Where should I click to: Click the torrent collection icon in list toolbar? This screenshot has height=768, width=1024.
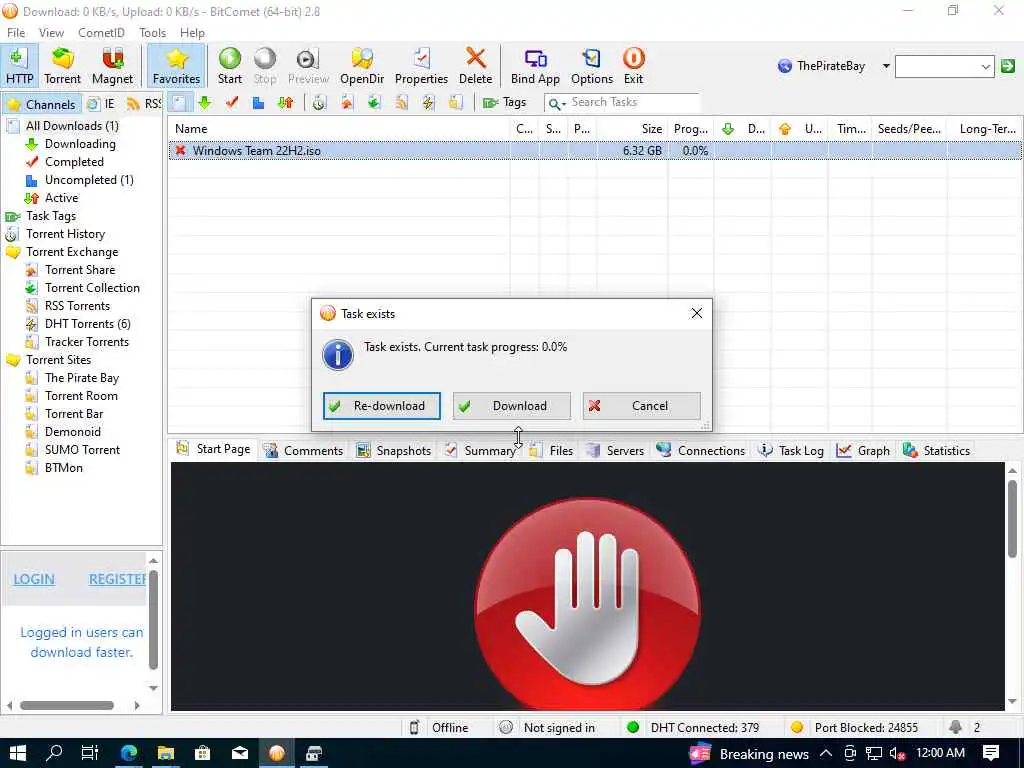point(374,103)
